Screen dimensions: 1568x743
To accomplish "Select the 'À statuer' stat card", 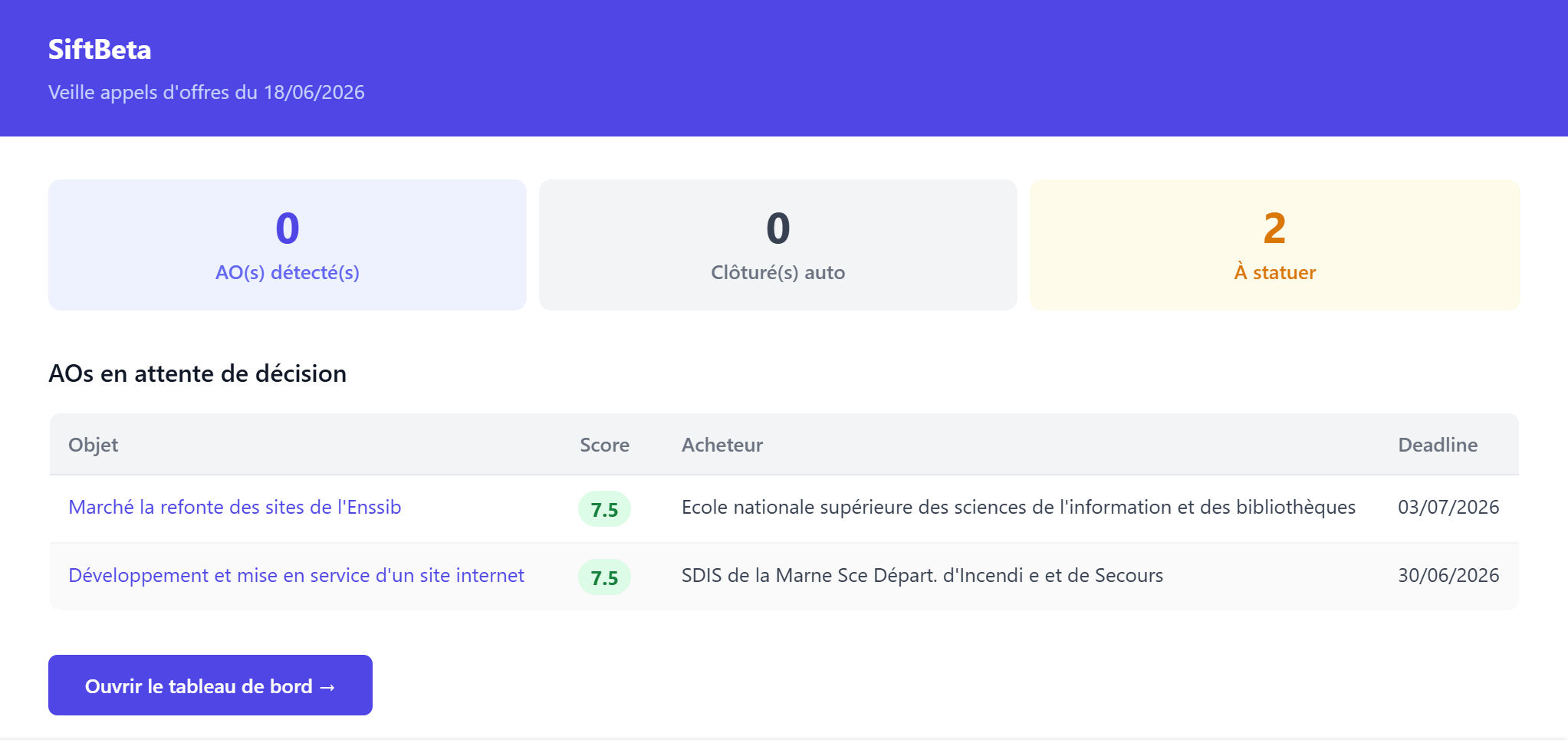I will [x=1274, y=245].
